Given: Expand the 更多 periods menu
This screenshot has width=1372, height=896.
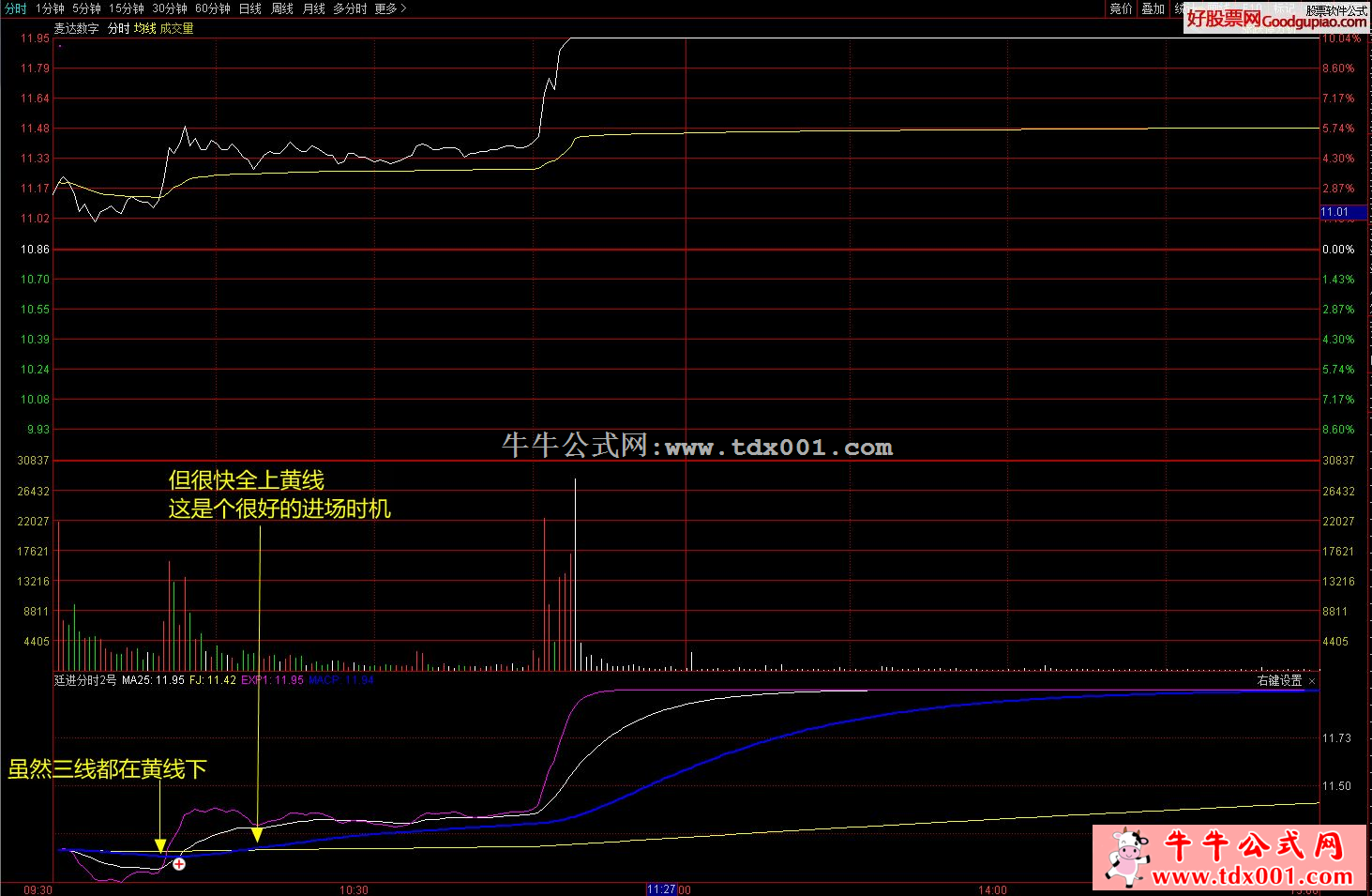Looking at the screenshot, I should point(390,8).
